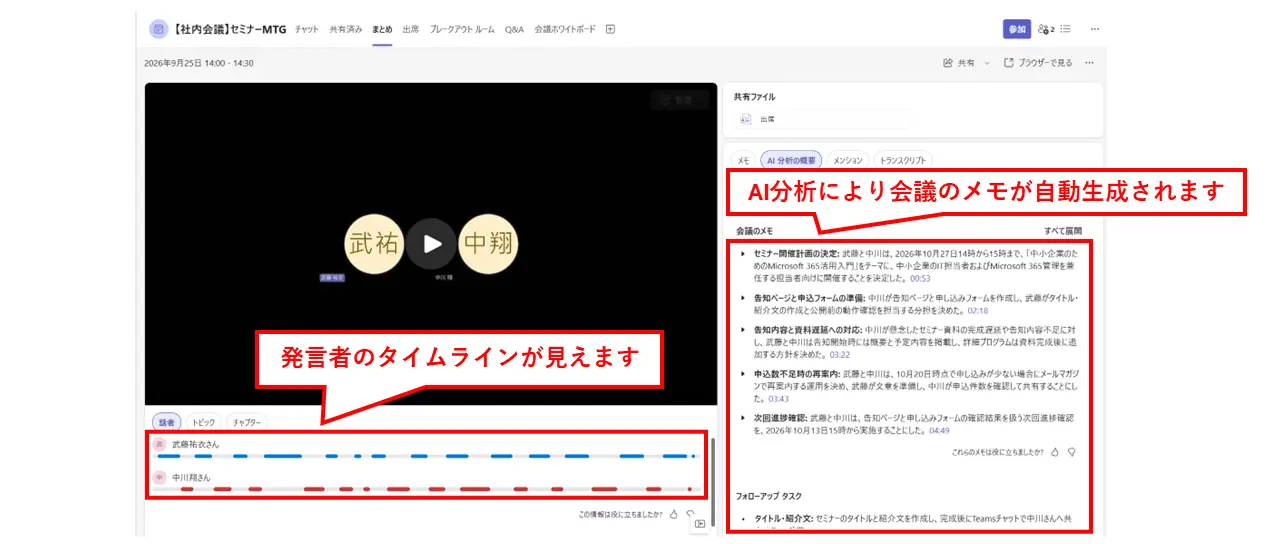Thumbs up the speaker timeline feedback
The height and width of the screenshot is (544, 1280).
673,514
